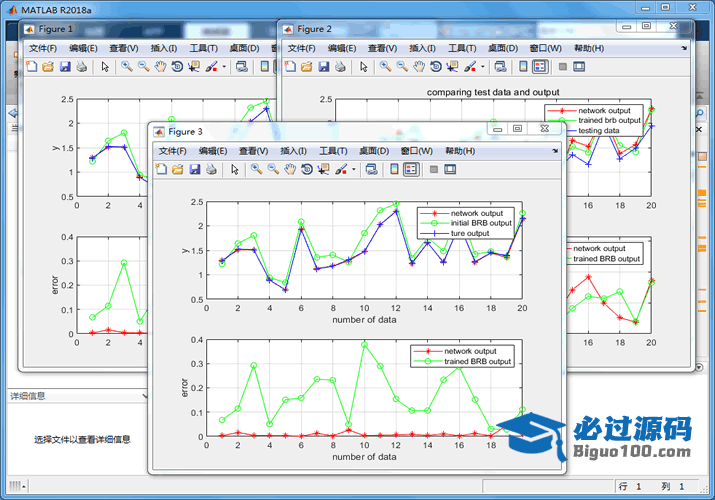Select Brush data tool in Figure 3

(341, 170)
